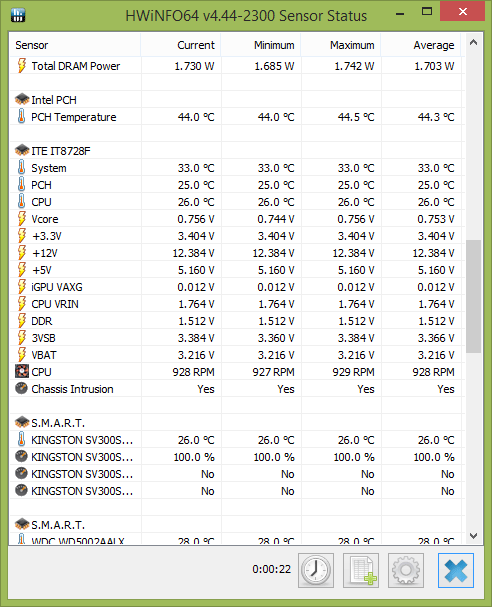Click the Intel PCH chip icon
This screenshot has height=607, width=492.
[x=22, y=99]
